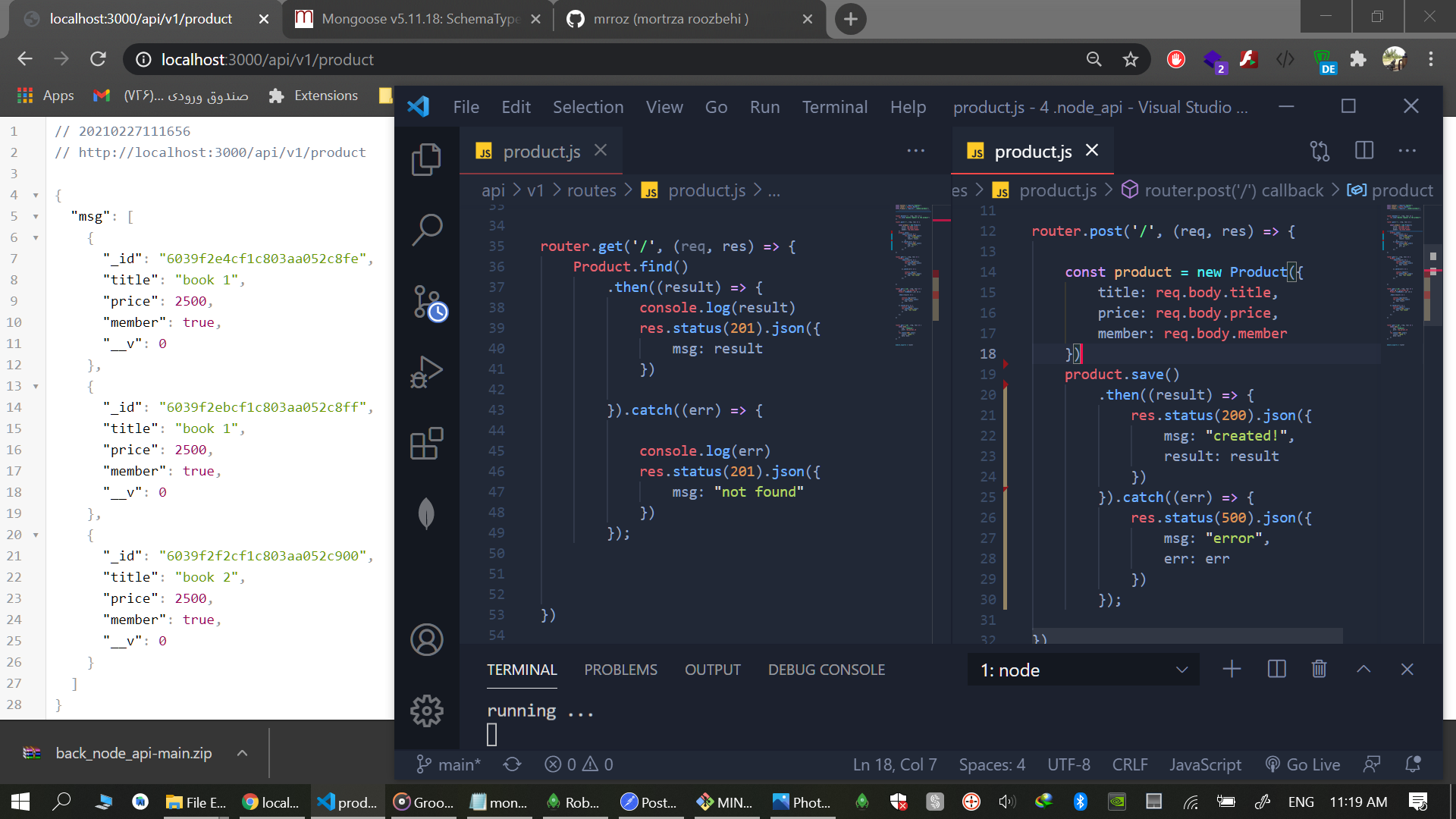Open the Explorer view in VS Code

click(426, 159)
